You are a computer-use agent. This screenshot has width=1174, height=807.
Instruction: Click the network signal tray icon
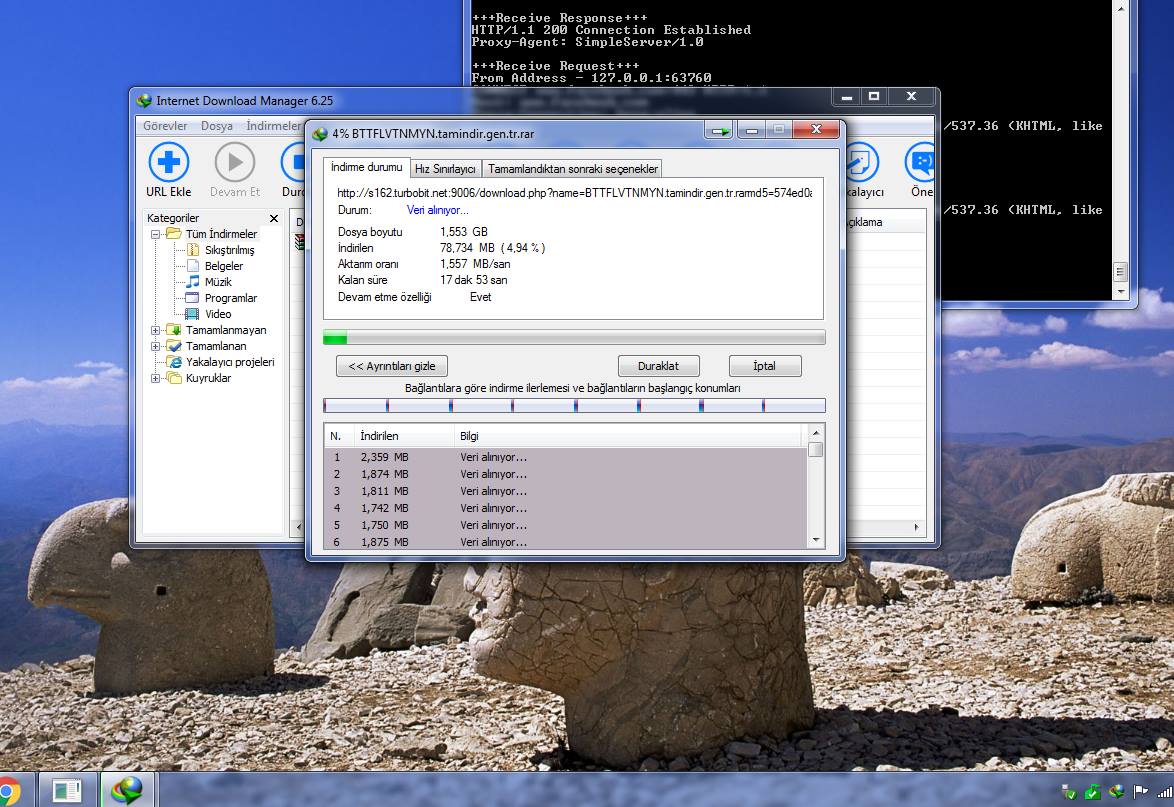click(1164, 791)
